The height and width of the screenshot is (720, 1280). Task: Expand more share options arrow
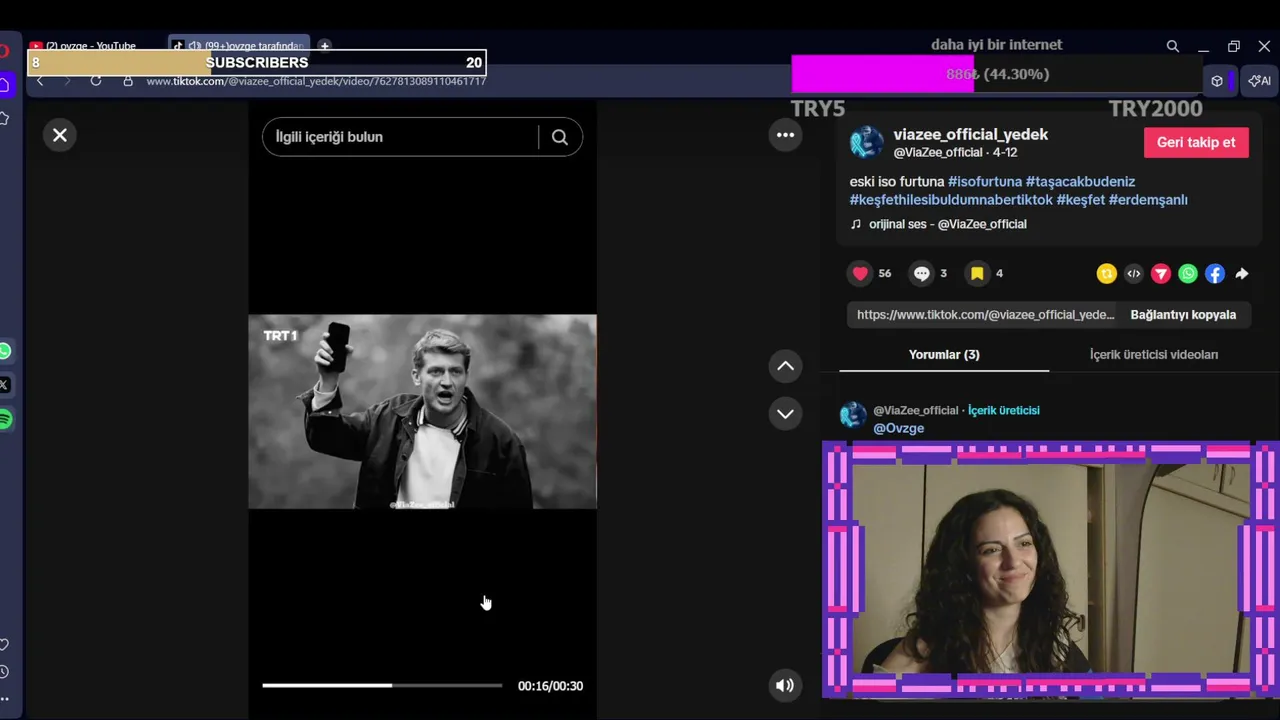[1241, 273]
